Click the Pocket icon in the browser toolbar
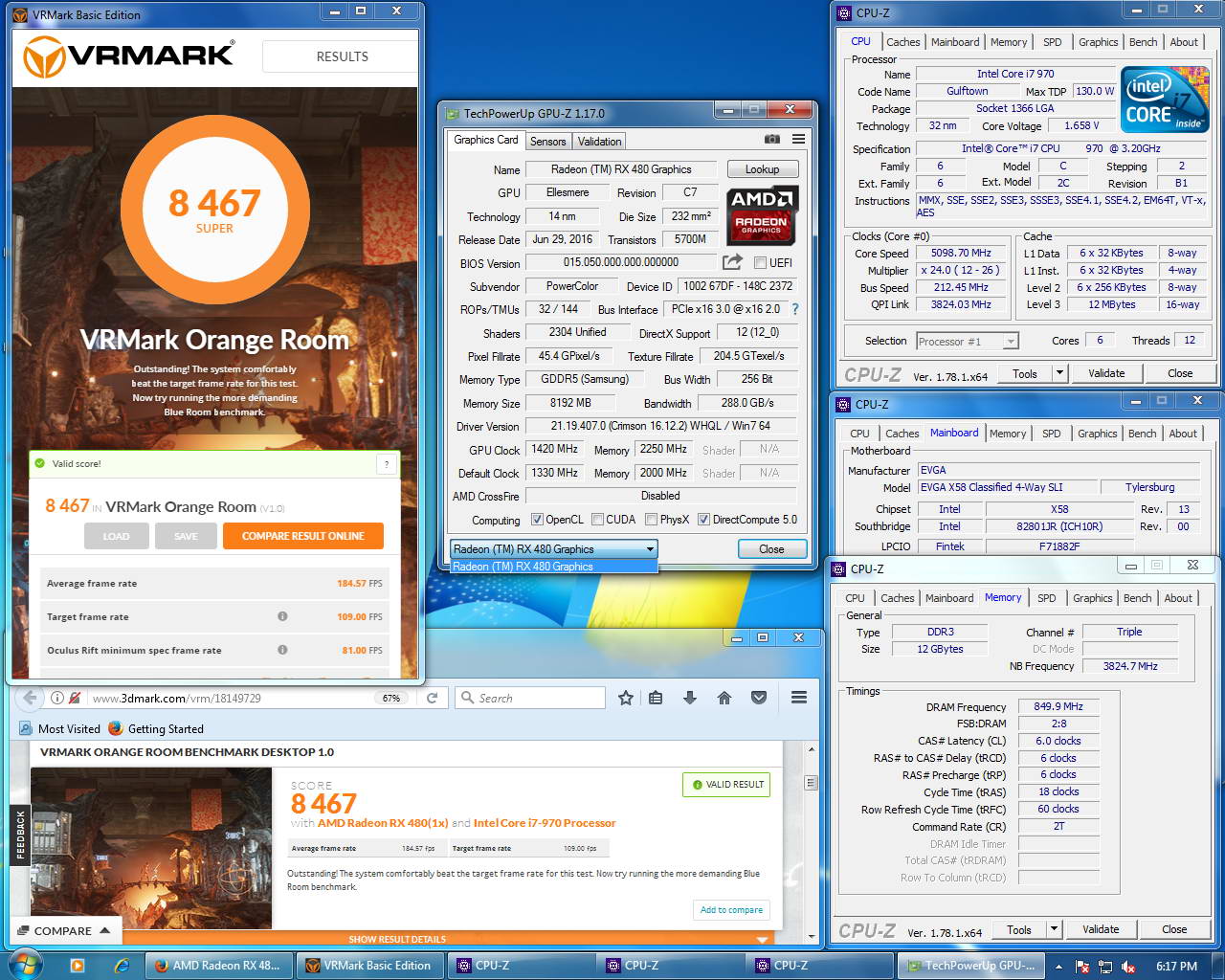The width and height of the screenshot is (1225, 980). coord(759,698)
